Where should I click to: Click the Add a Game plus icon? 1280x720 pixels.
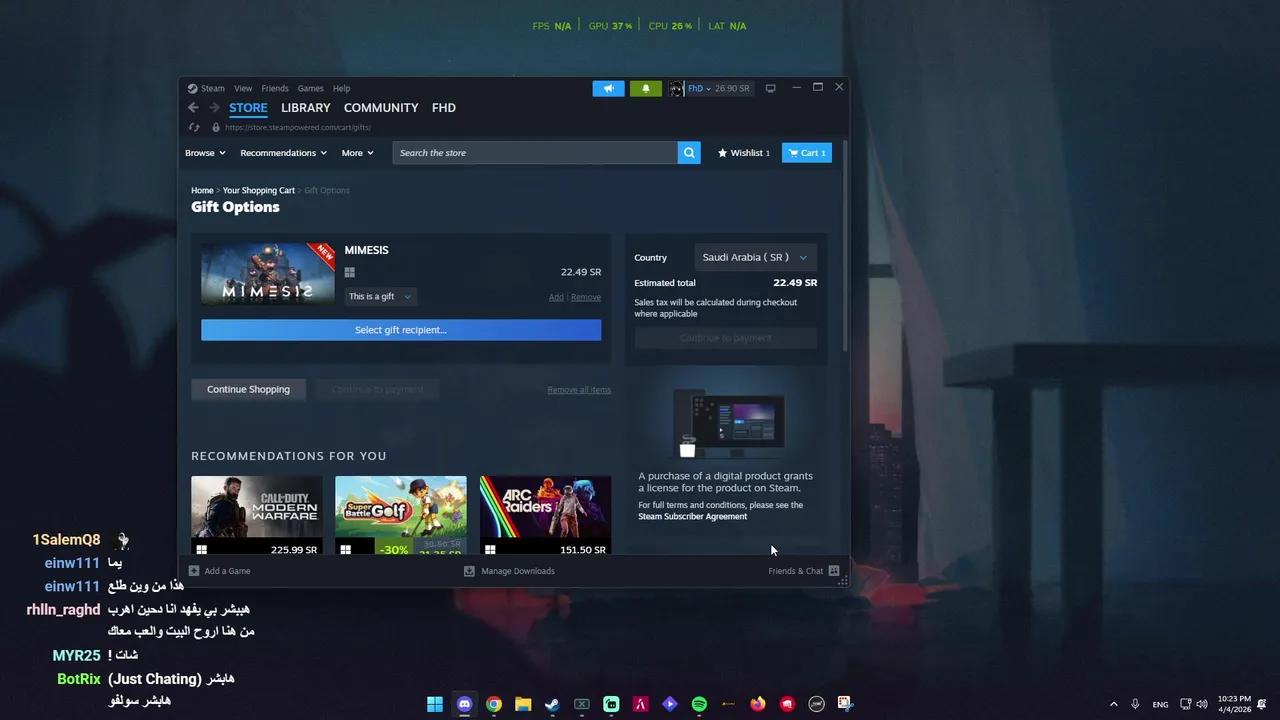[194, 571]
